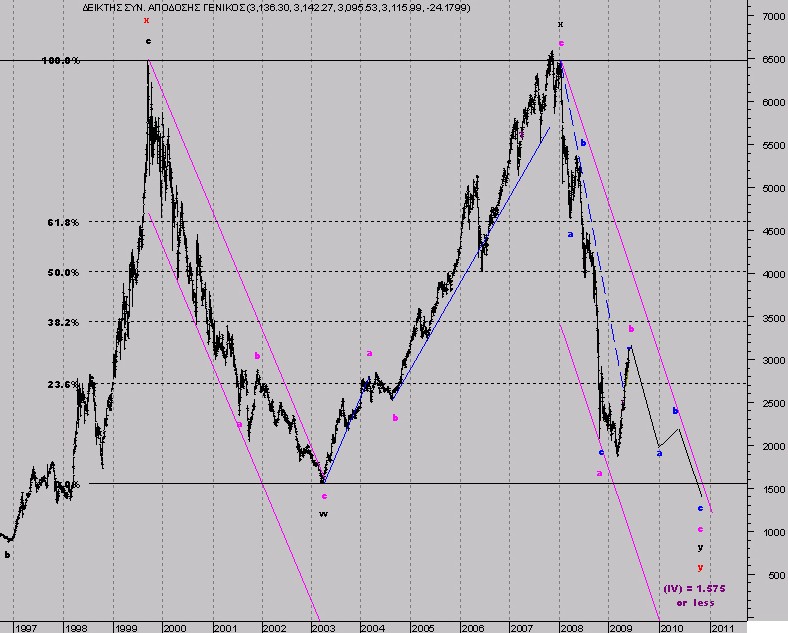788x633 pixels.
Task: Click the 4500 price axis value
Action: click(x=774, y=232)
